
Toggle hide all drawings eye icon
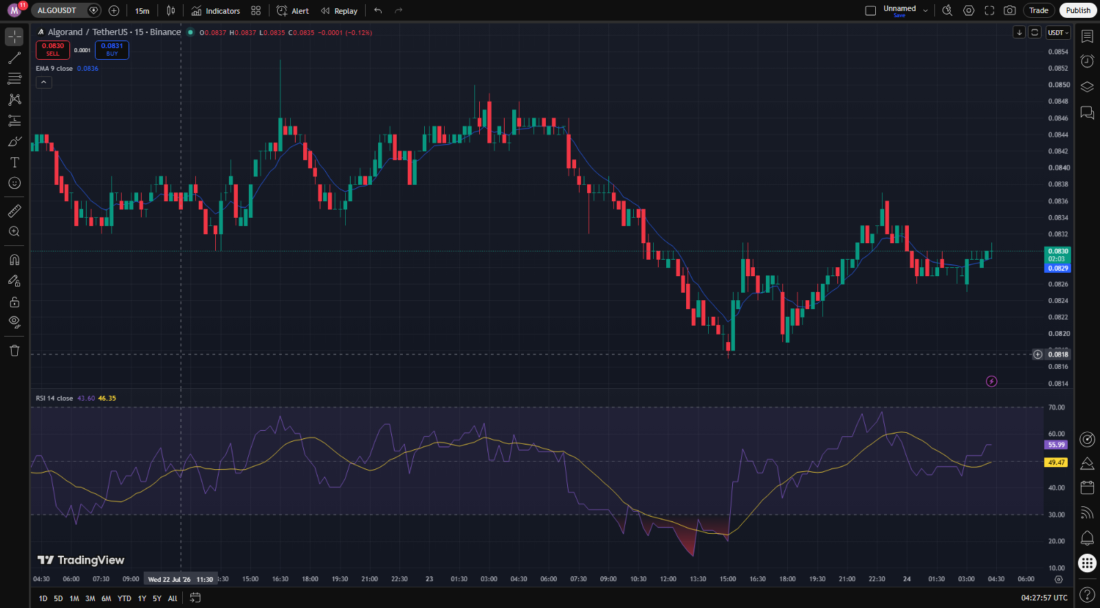[x=14, y=322]
